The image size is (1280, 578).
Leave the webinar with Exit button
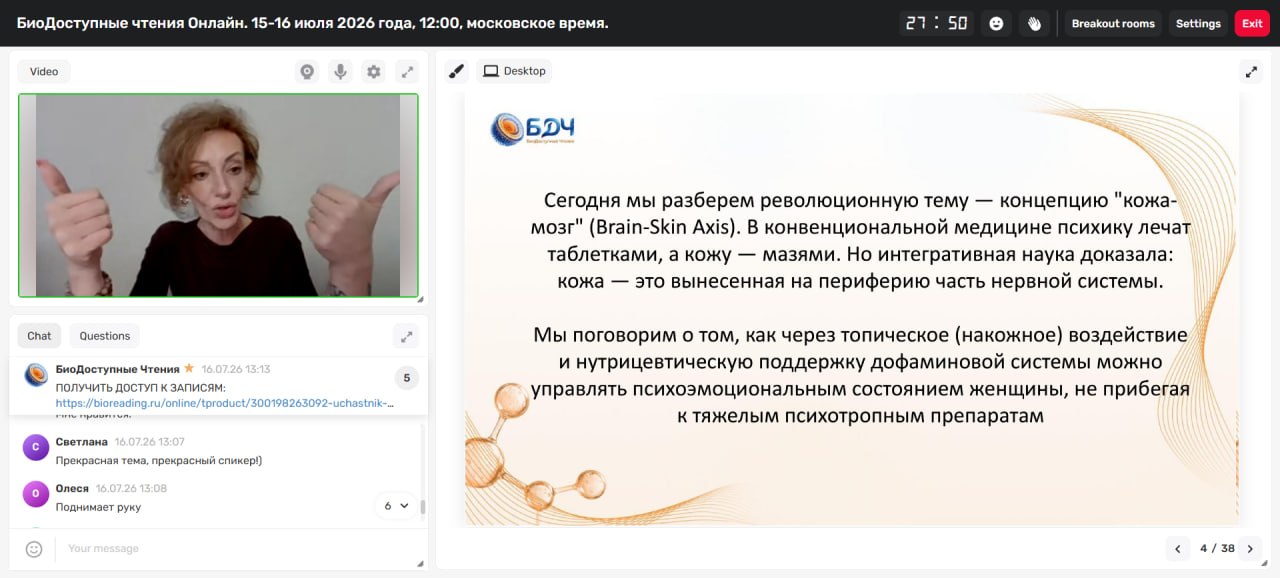(1252, 23)
